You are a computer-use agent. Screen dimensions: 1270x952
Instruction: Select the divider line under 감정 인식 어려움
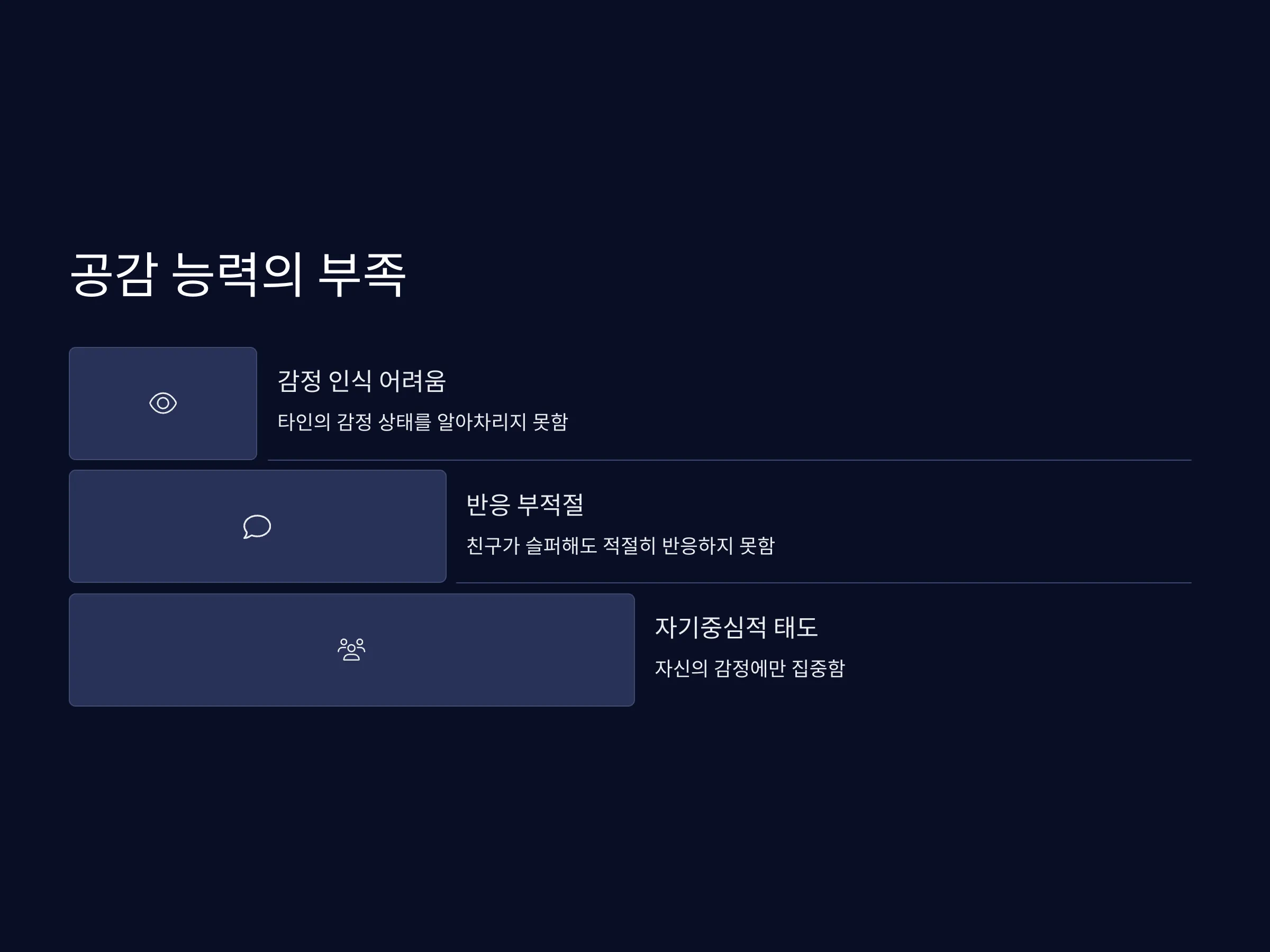click(x=730, y=460)
